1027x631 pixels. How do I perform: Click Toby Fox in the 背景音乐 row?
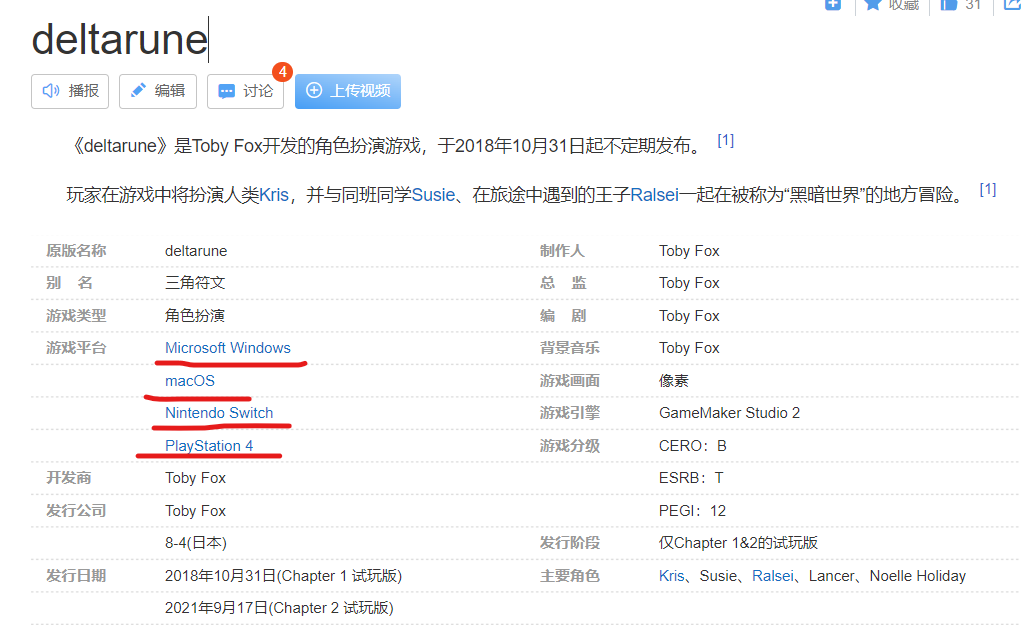click(x=689, y=348)
